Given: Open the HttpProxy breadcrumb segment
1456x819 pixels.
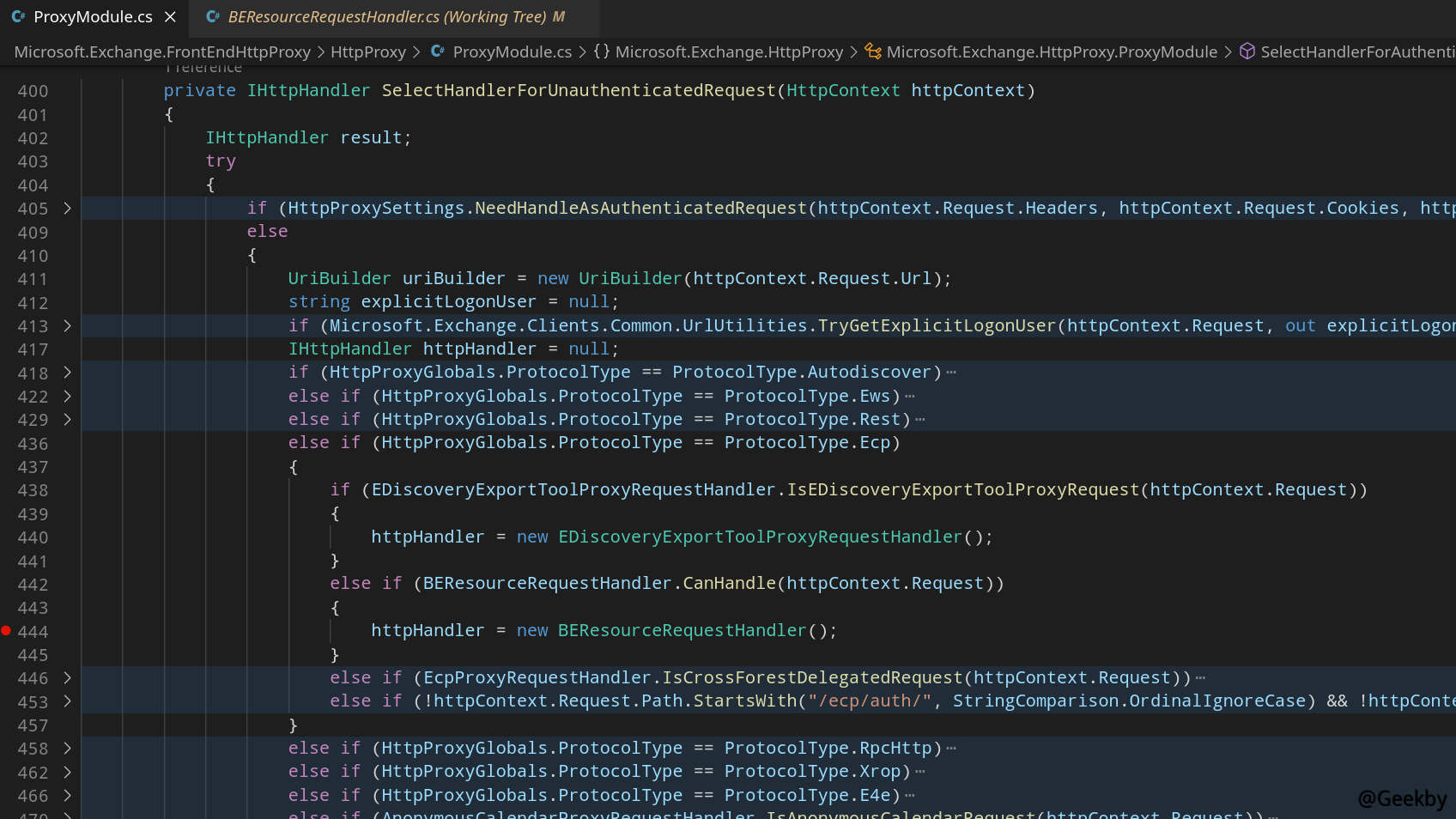Looking at the screenshot, I should point(367,52).
